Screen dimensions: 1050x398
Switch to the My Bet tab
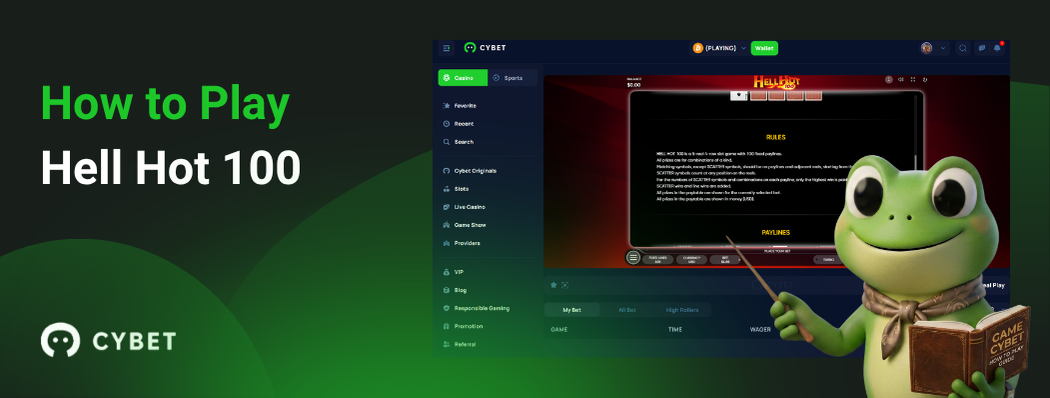(571, 310)
